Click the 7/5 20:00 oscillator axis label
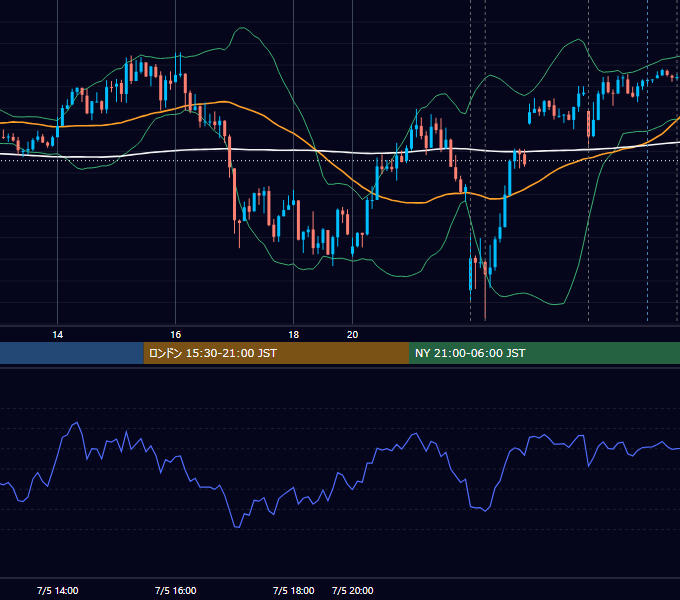Screen dimensions: 680x600 click(353, 590)
